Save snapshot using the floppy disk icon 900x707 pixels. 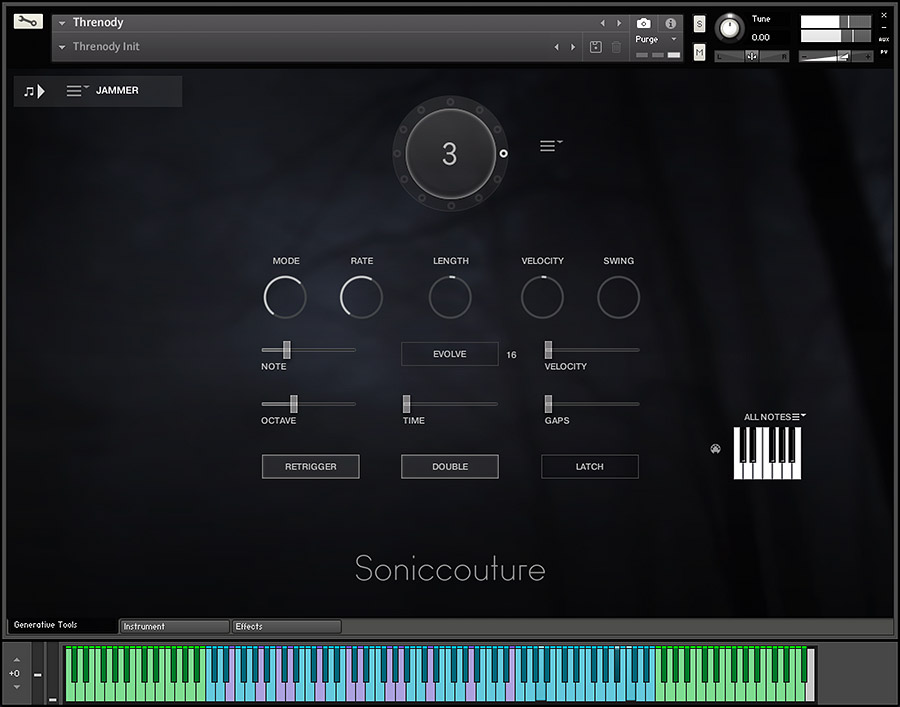pos(596,47)
